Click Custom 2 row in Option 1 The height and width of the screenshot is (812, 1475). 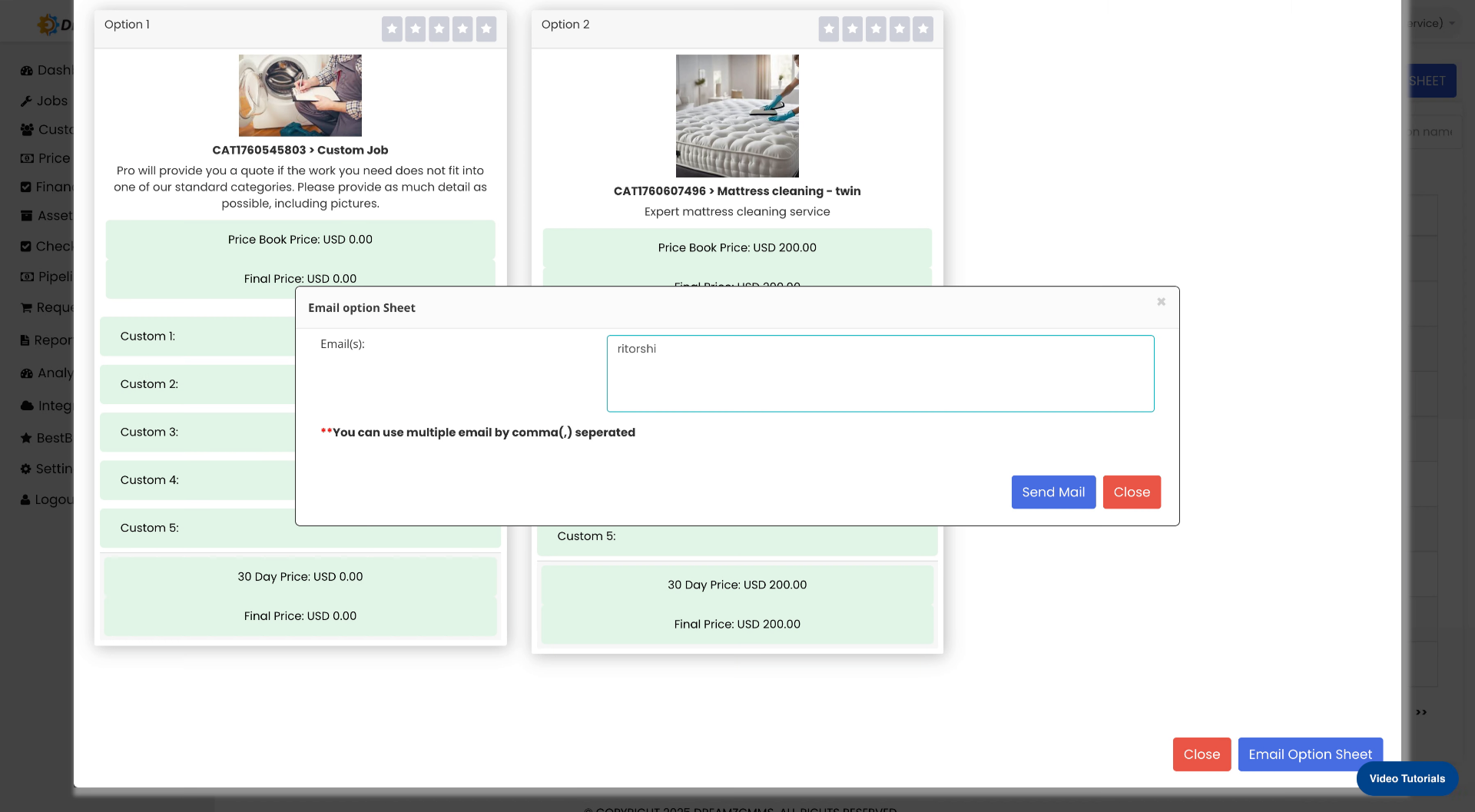click(197, 384)
